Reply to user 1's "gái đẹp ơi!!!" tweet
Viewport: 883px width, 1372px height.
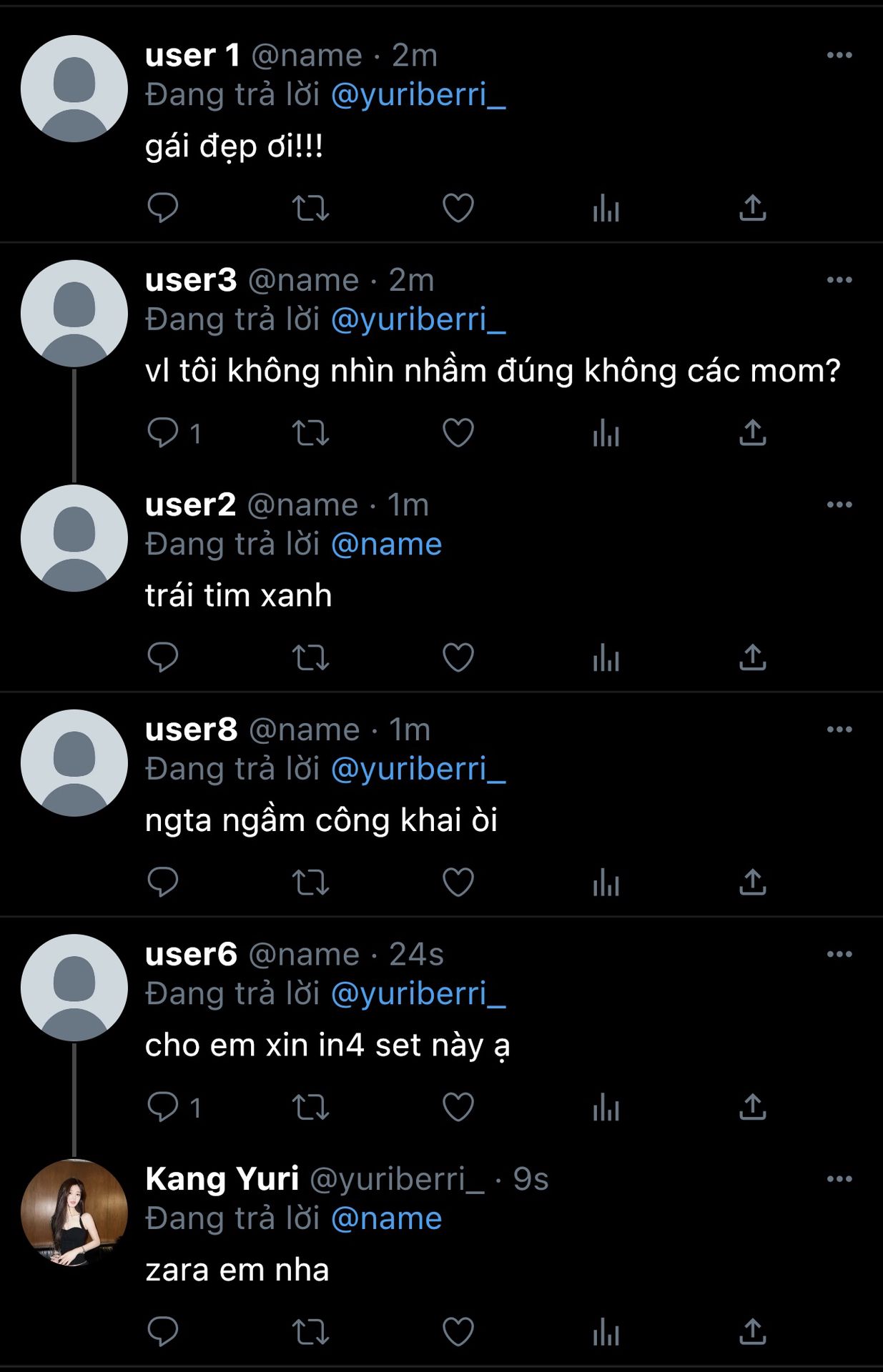[x=163, y=208]
